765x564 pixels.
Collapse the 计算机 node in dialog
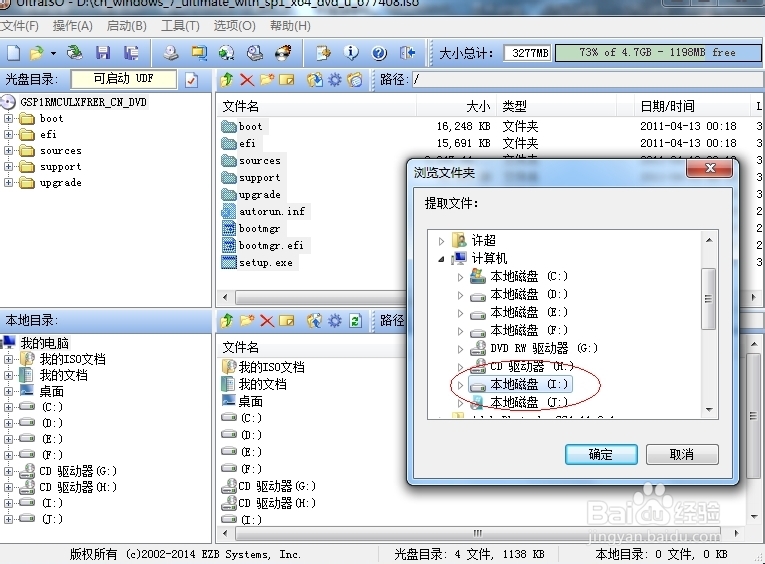pos(441,259)
